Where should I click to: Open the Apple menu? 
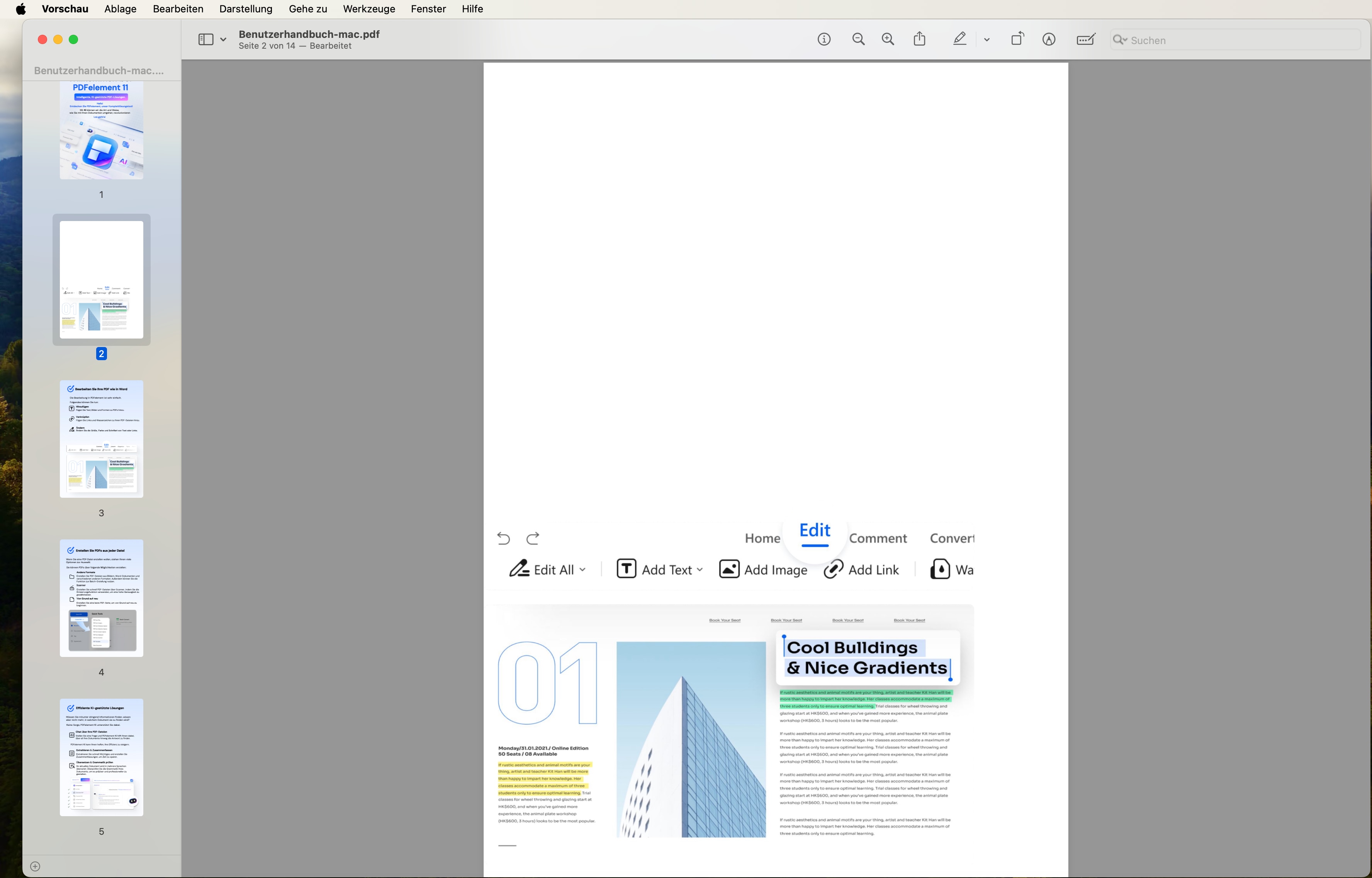(20, 9)
